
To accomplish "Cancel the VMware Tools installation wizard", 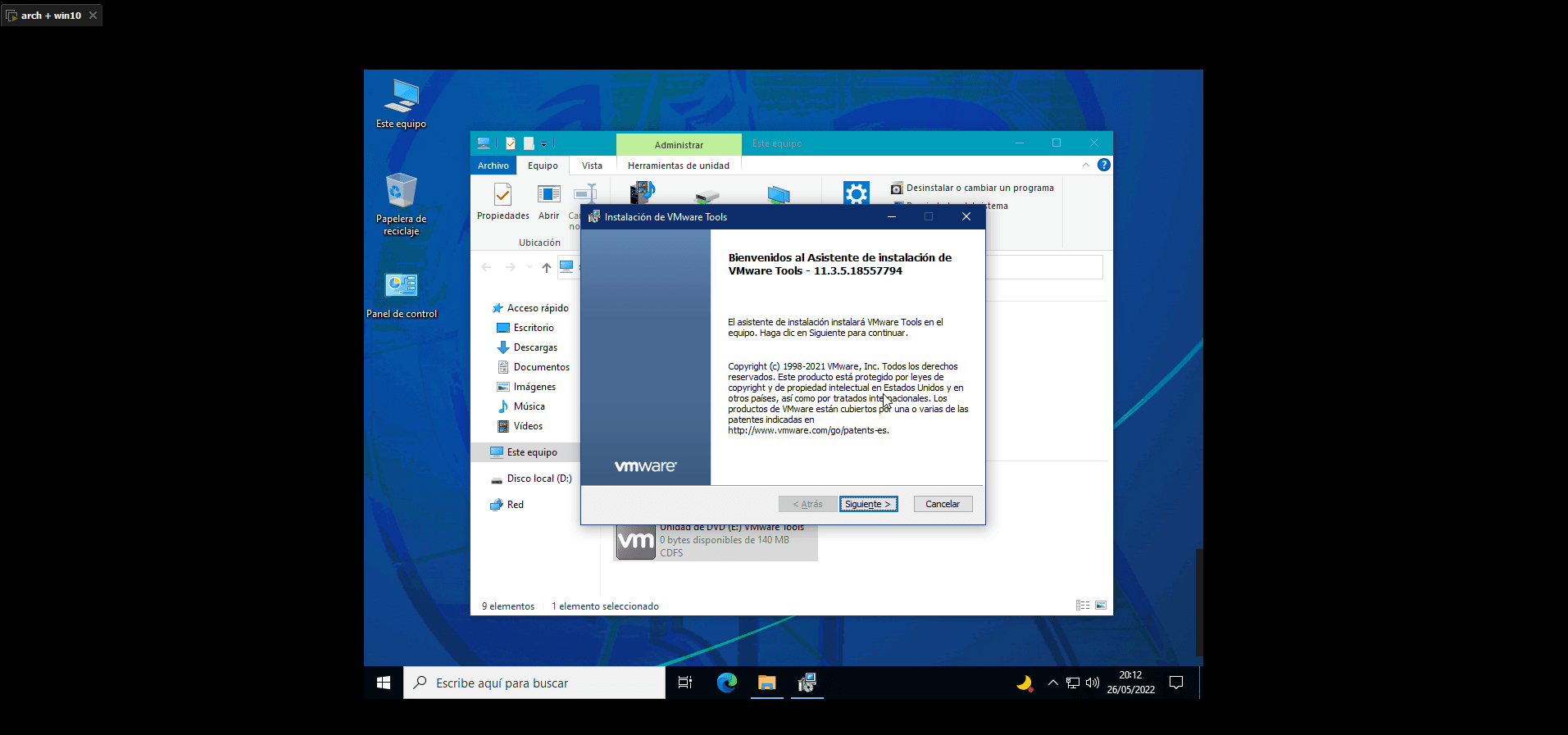I will click(943, 504).
